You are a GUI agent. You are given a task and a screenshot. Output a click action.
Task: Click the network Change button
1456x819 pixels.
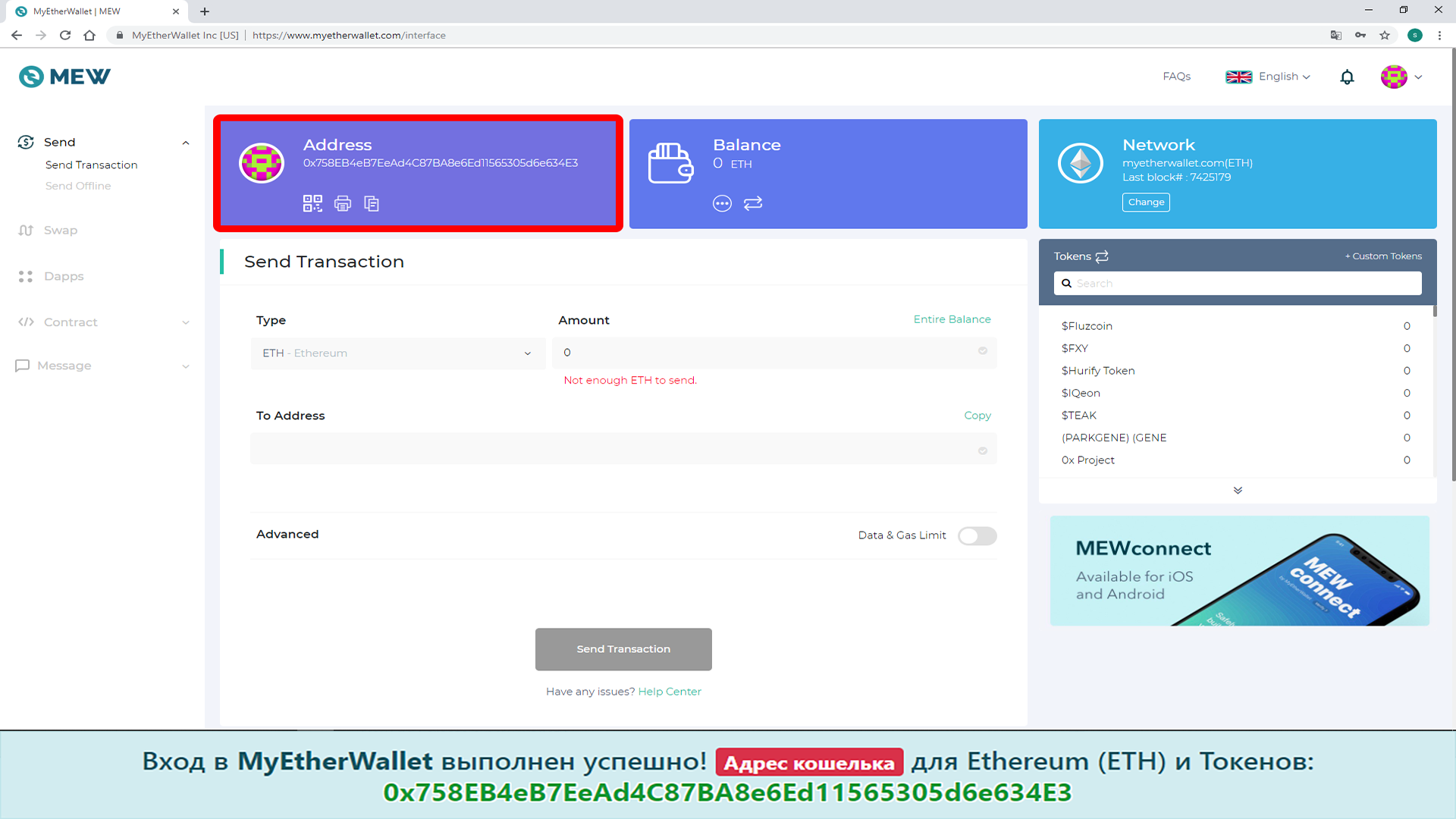[x=1146, y=202]
